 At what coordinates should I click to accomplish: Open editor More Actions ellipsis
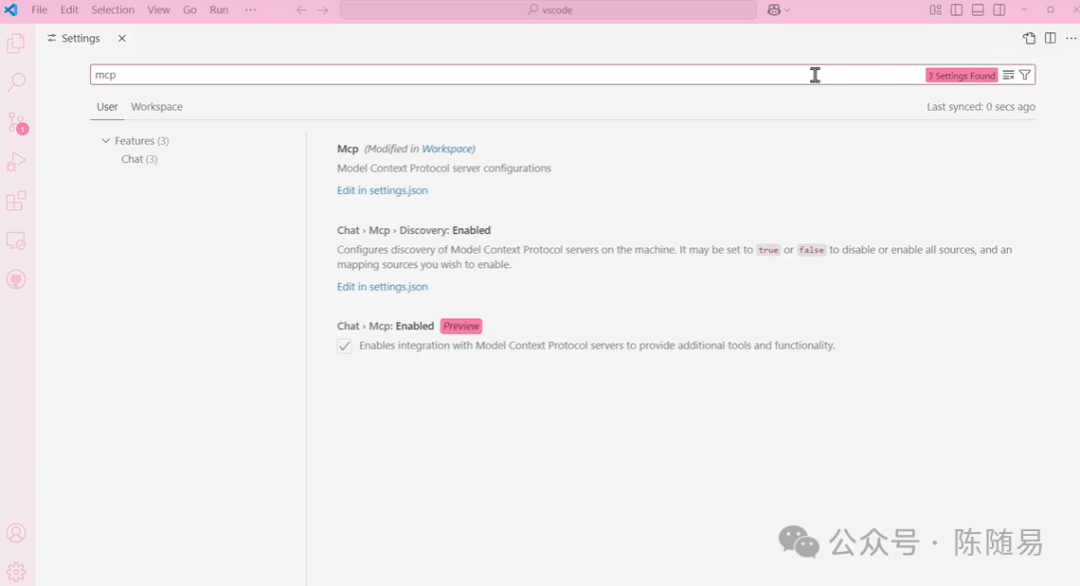pos(1071,38)
